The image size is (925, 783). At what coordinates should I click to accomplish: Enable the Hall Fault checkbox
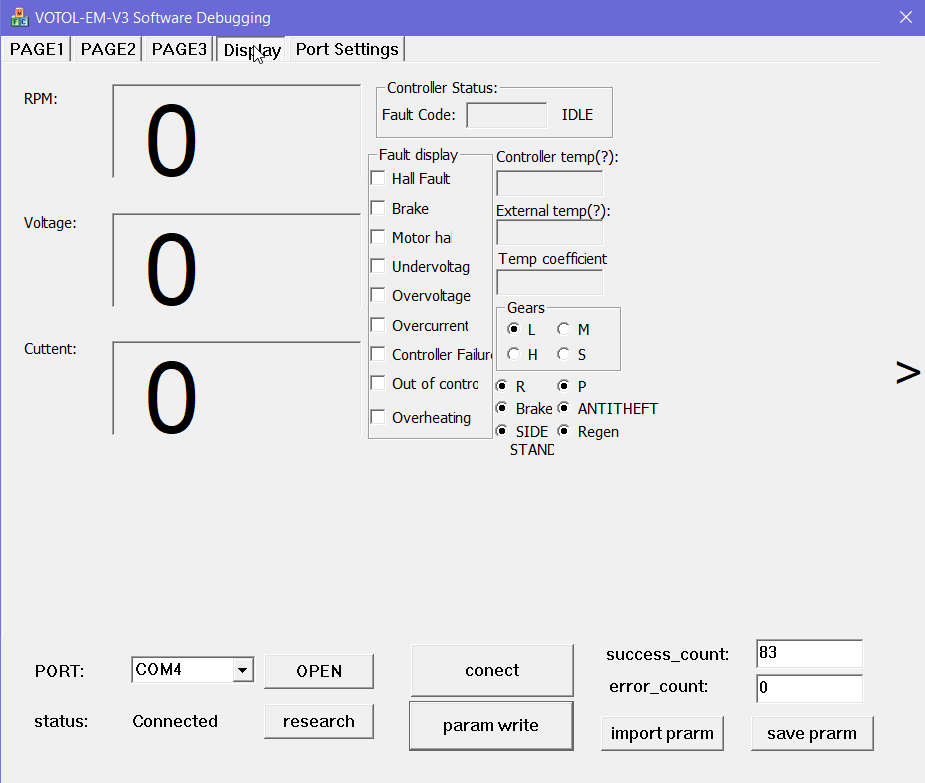(378, 179)
